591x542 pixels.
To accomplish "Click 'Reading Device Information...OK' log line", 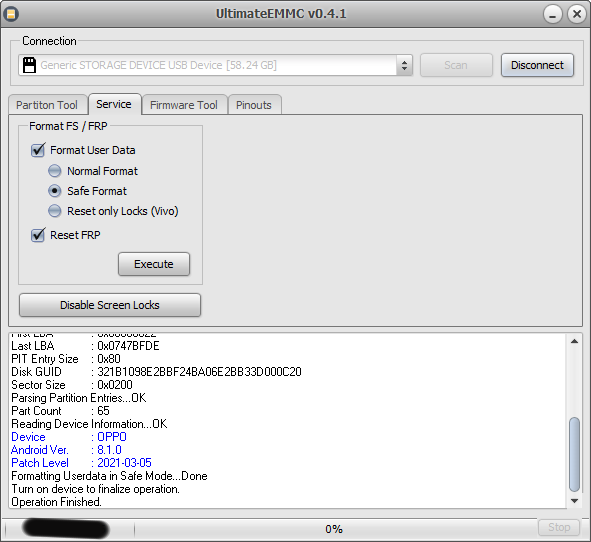I will pyautogui.click(x=89, y=424).
